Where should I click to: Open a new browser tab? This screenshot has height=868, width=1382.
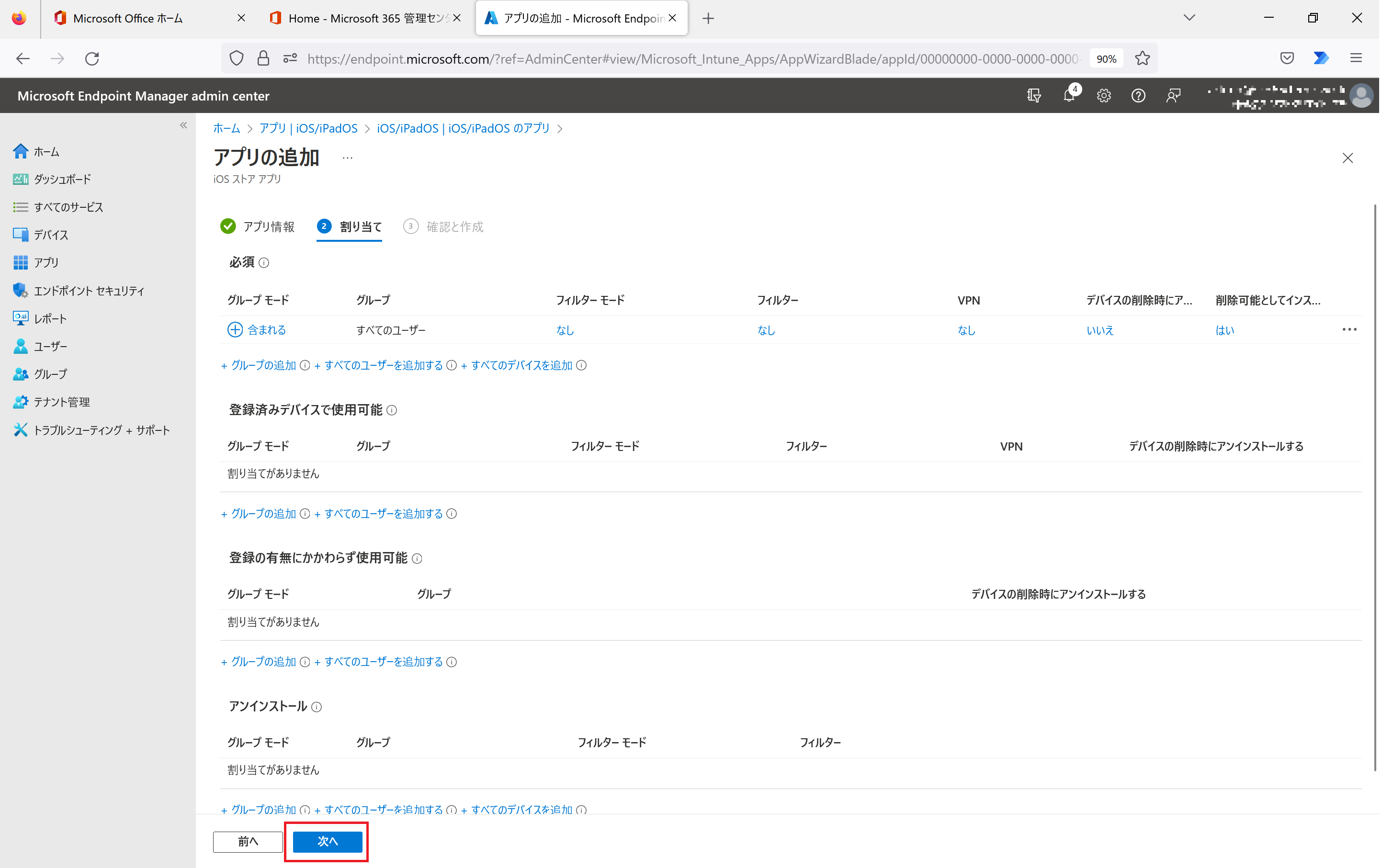(x=708, y=18)
